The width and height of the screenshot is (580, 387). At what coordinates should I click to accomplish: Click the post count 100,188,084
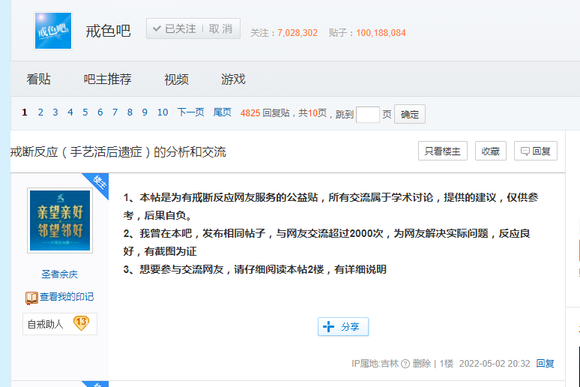[381, 33]
